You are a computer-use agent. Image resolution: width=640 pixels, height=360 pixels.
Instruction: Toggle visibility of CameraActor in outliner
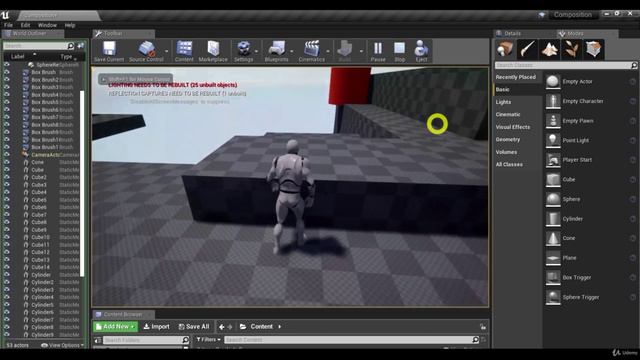pyautogui.click(x=7, y=155)
